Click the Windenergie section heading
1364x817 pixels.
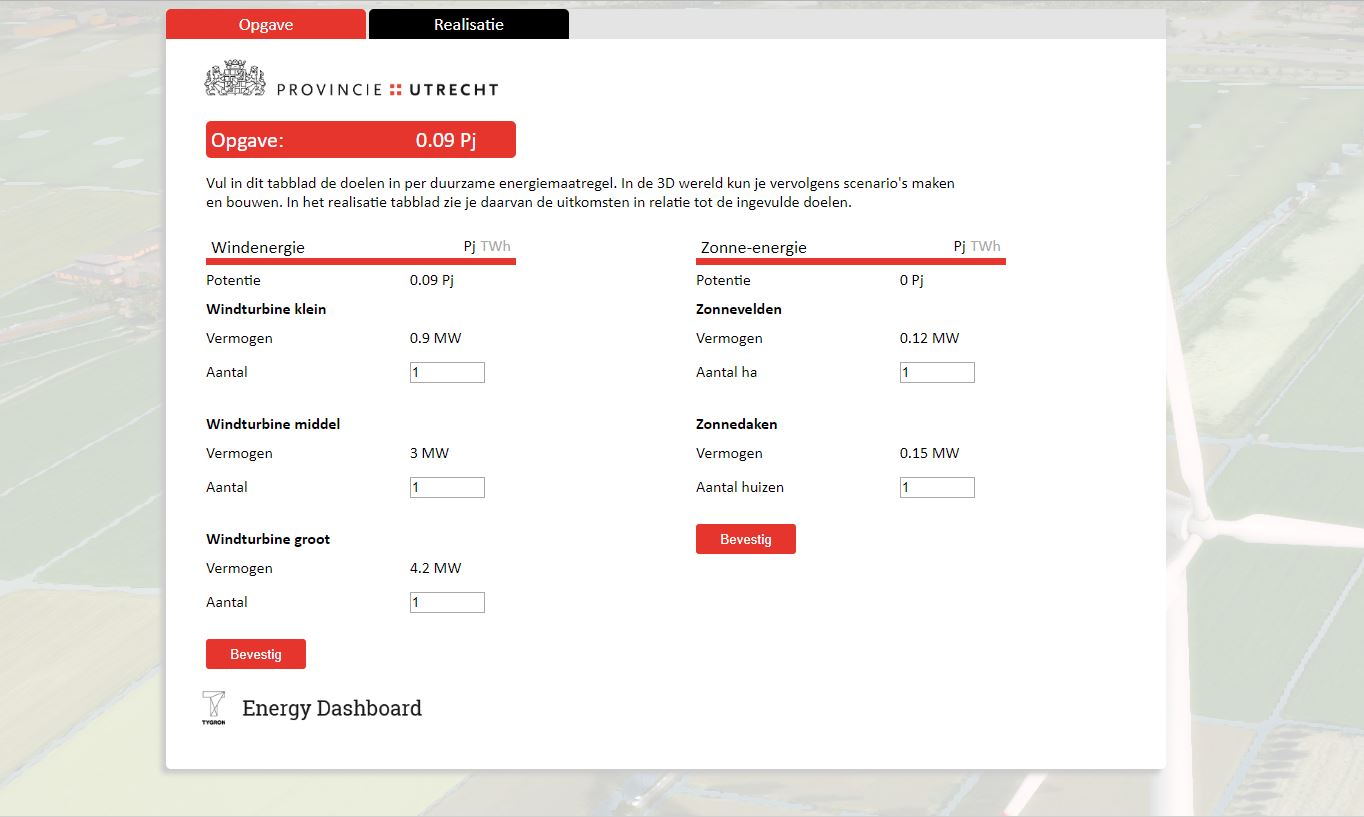pyautogui.click(x=258, y=247)
